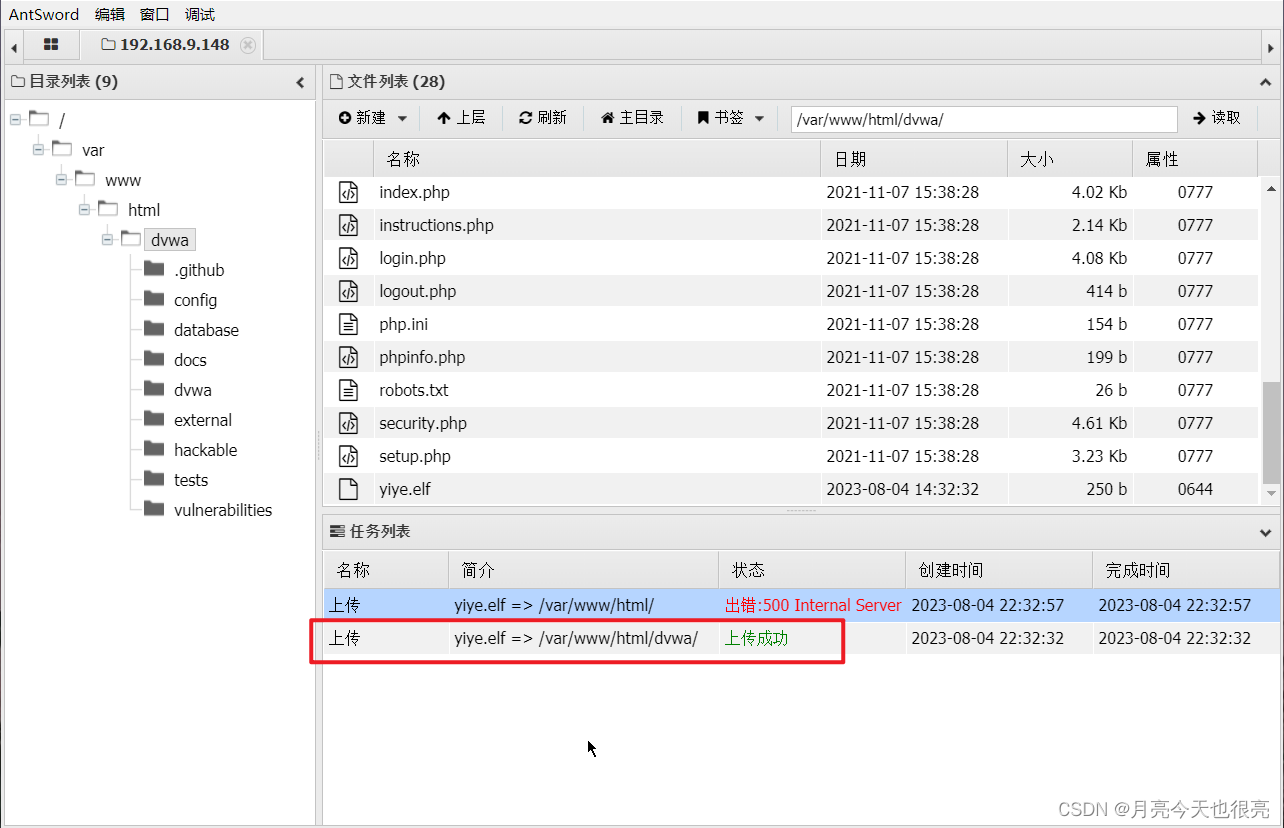1284x828 pixels.
Task: Collapse the dvwa tree node toggle
Action: pyautogui.click(x=108, y=240)
